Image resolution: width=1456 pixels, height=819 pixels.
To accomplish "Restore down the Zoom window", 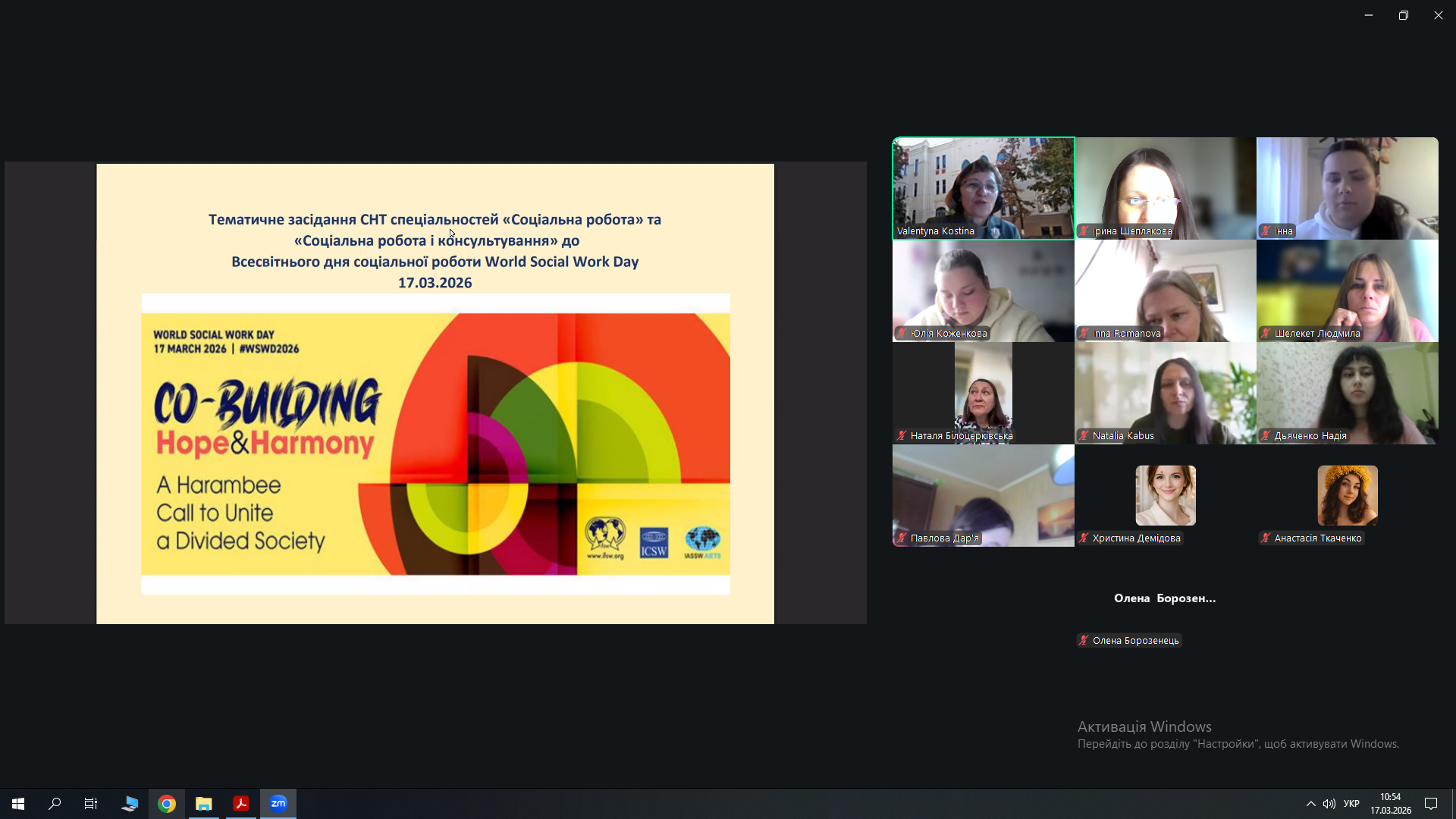I will tap(1403, 15).
